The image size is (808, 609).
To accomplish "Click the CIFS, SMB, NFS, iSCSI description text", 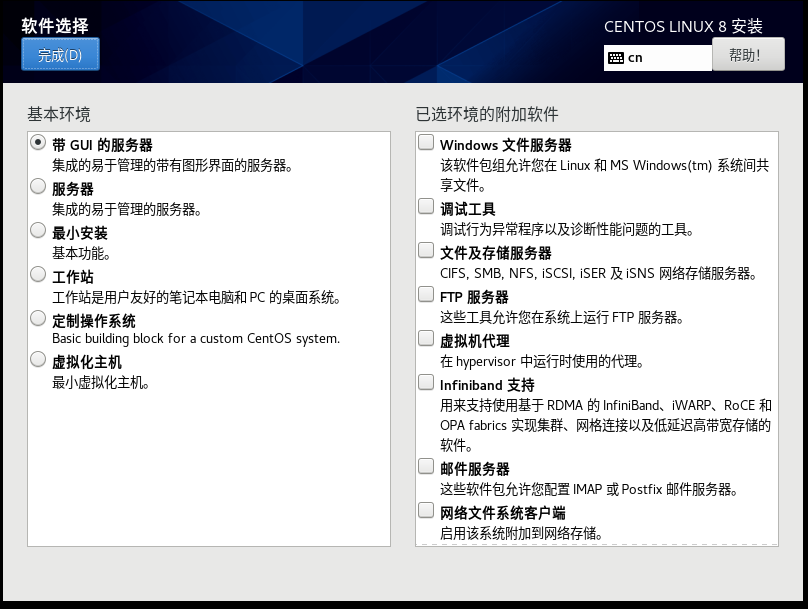I will [598, 273].
